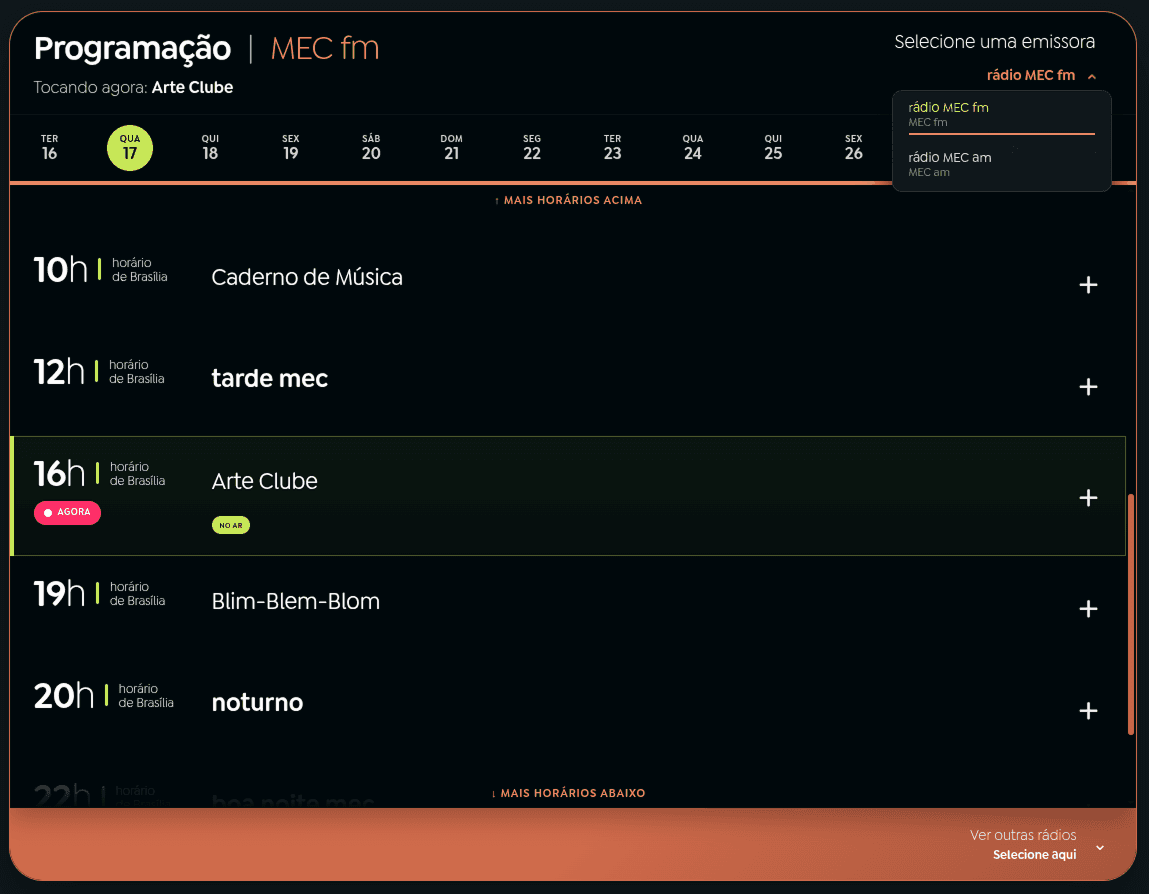Open the Ver outras rádios selector

(1036, 845)
